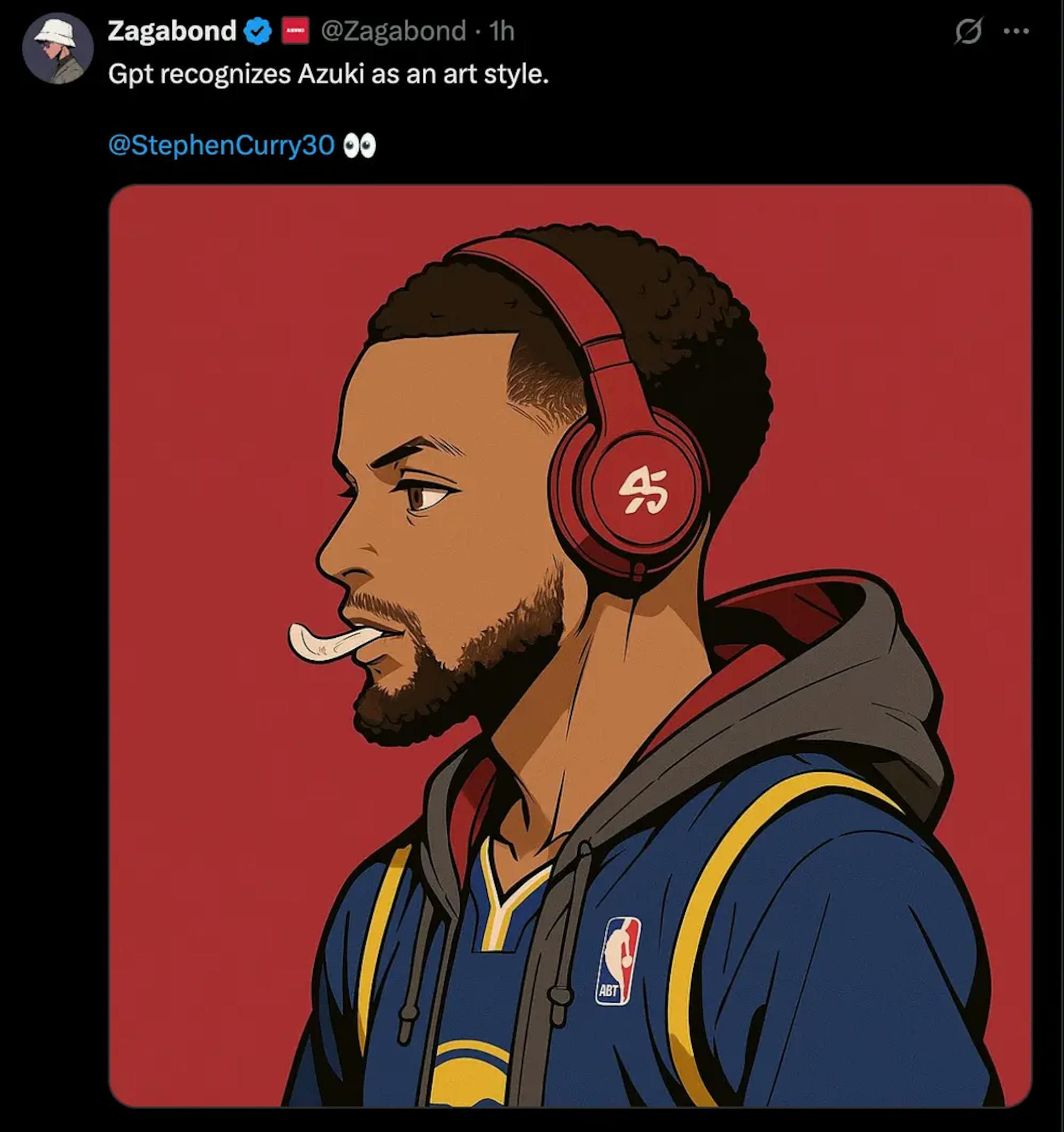
Task: Click the blue verified checkmark badge
Action: coord(258,31)
